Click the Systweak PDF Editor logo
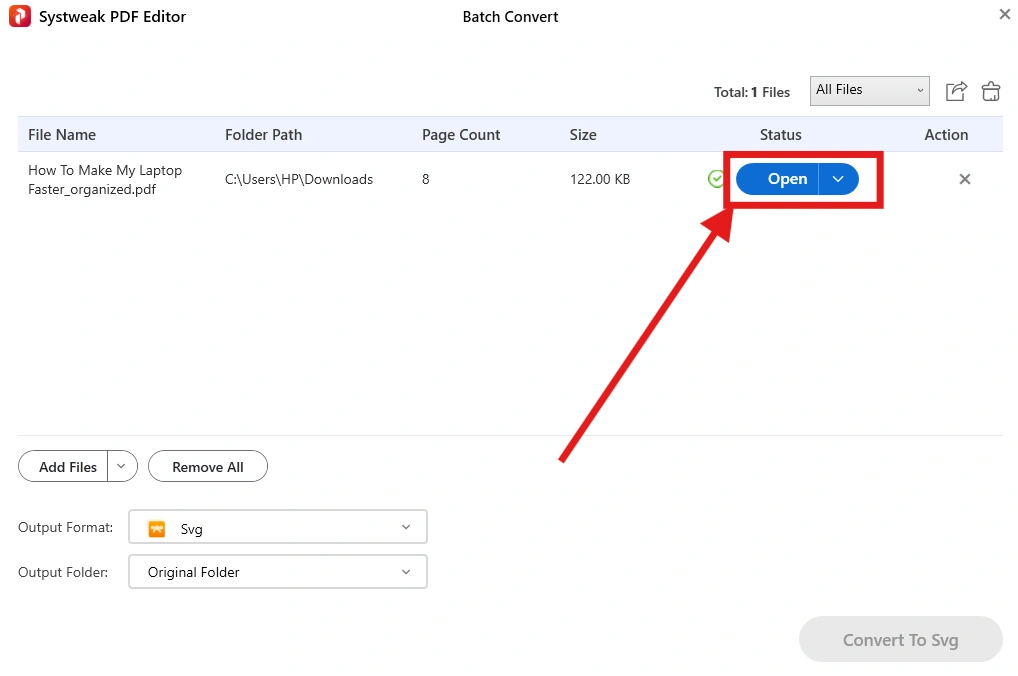The image size is (1018, 676). click(x=18, y=16)
